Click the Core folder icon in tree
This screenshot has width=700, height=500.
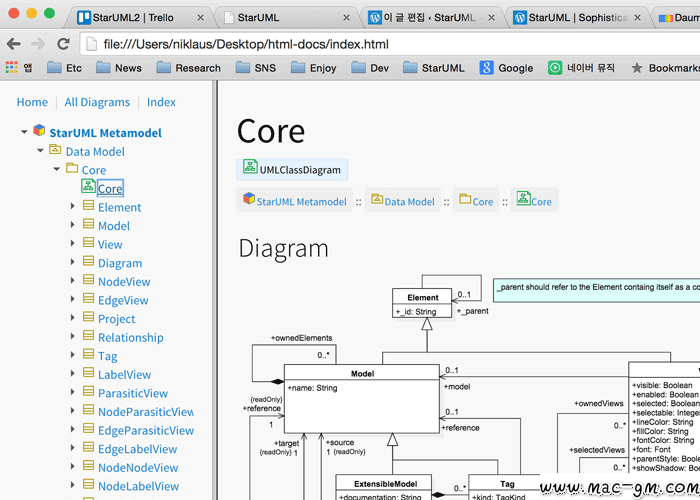pyautogui.click(x=71, y=168)
